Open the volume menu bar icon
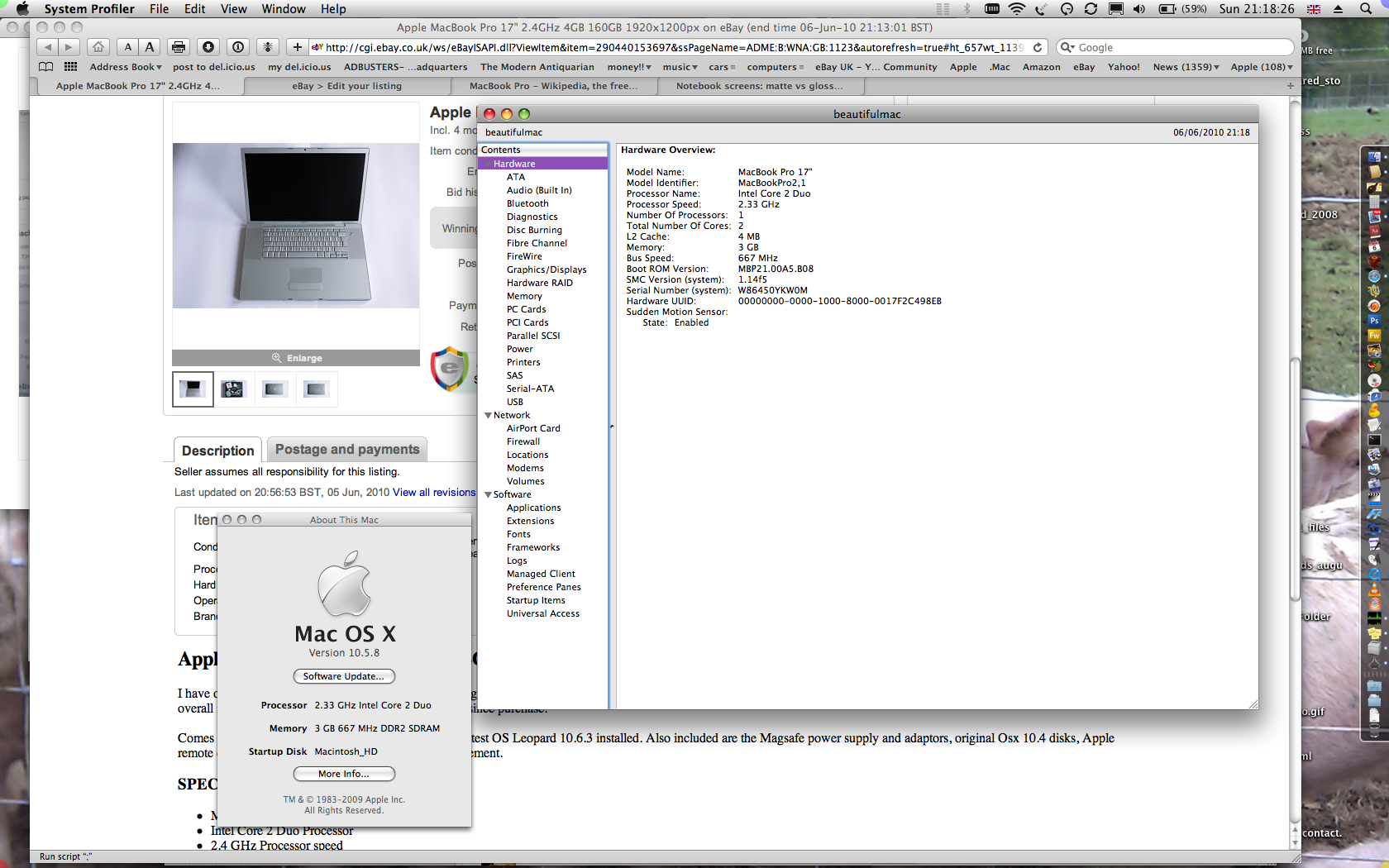The height and width of the screenshot is (868, 1389). pyautogui.click(x=1139, y=9)
